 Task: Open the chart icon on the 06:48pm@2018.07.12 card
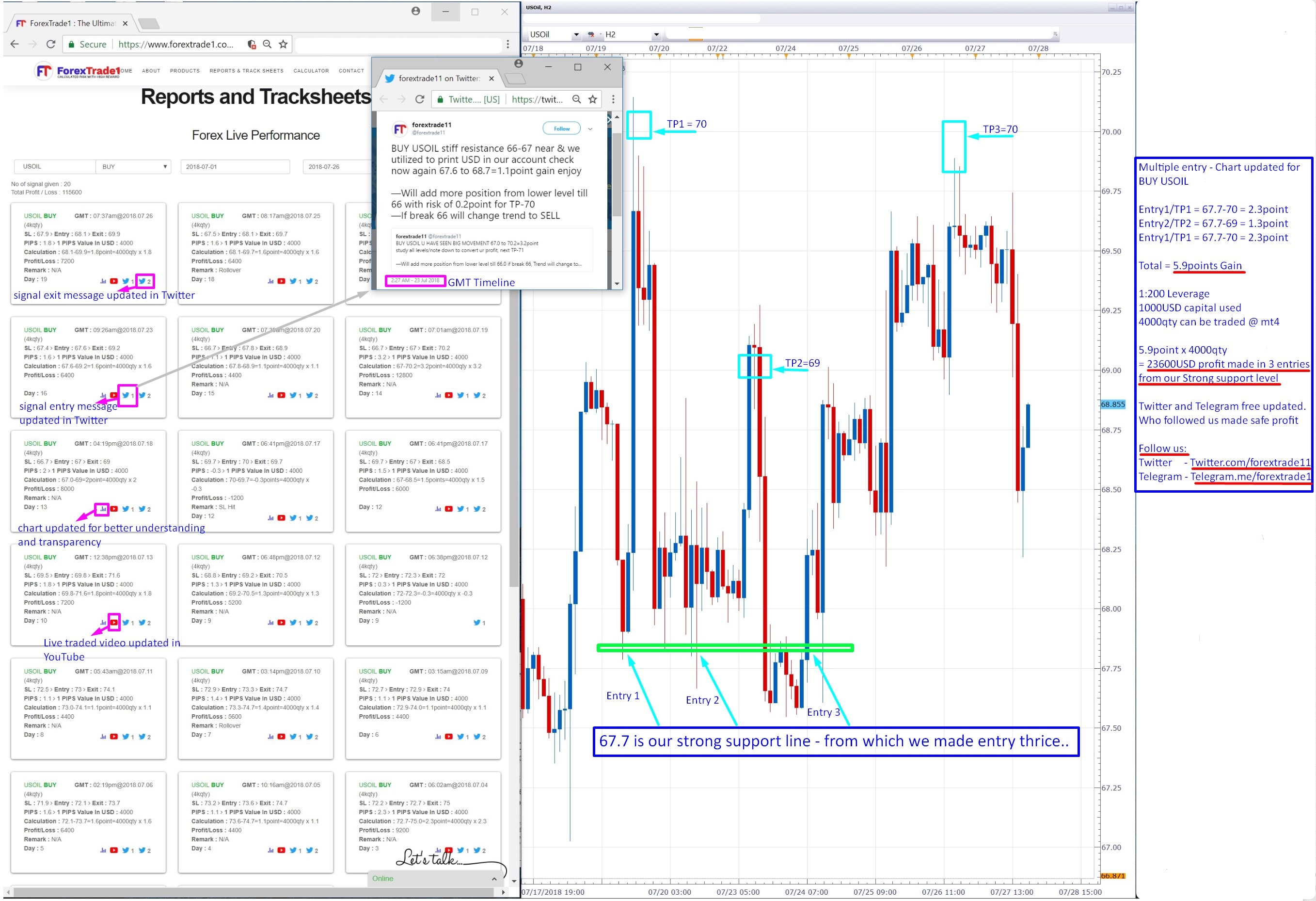click(x=270, y=623)
